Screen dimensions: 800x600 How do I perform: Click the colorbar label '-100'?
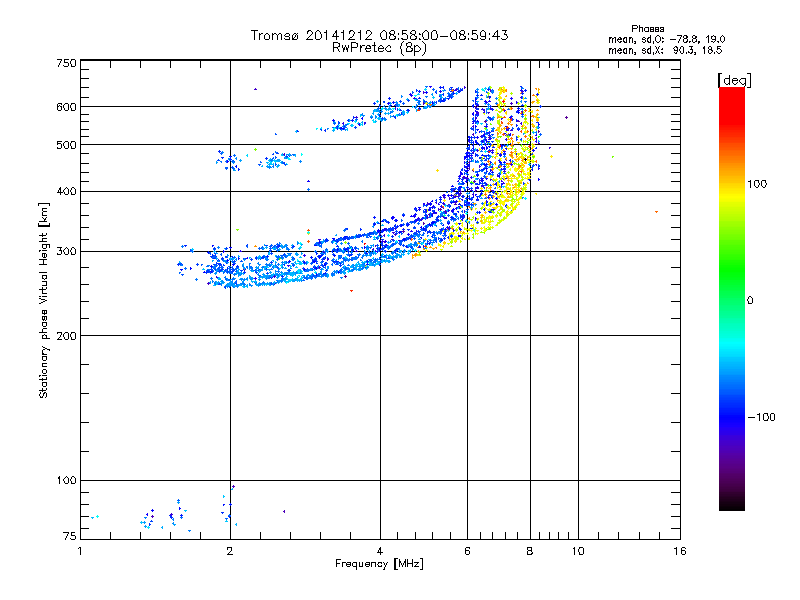761,417
